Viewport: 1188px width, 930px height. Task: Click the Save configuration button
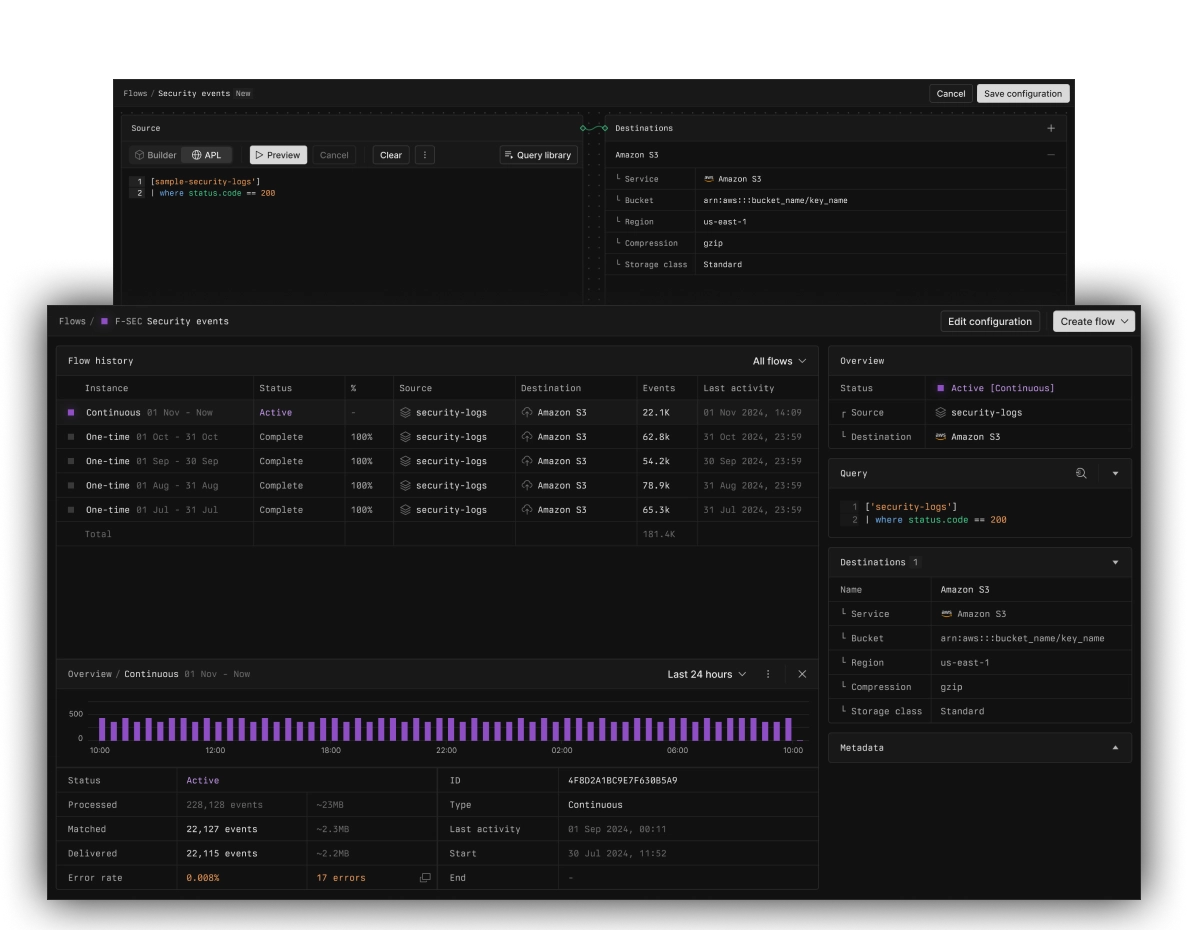pyautogui.click(x=1022, y=93)
